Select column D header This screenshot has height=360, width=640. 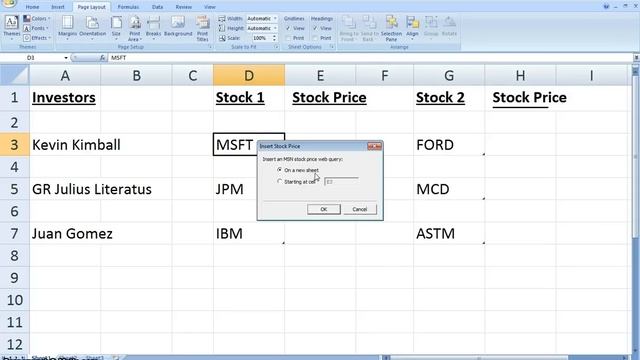tap(249, 75)
